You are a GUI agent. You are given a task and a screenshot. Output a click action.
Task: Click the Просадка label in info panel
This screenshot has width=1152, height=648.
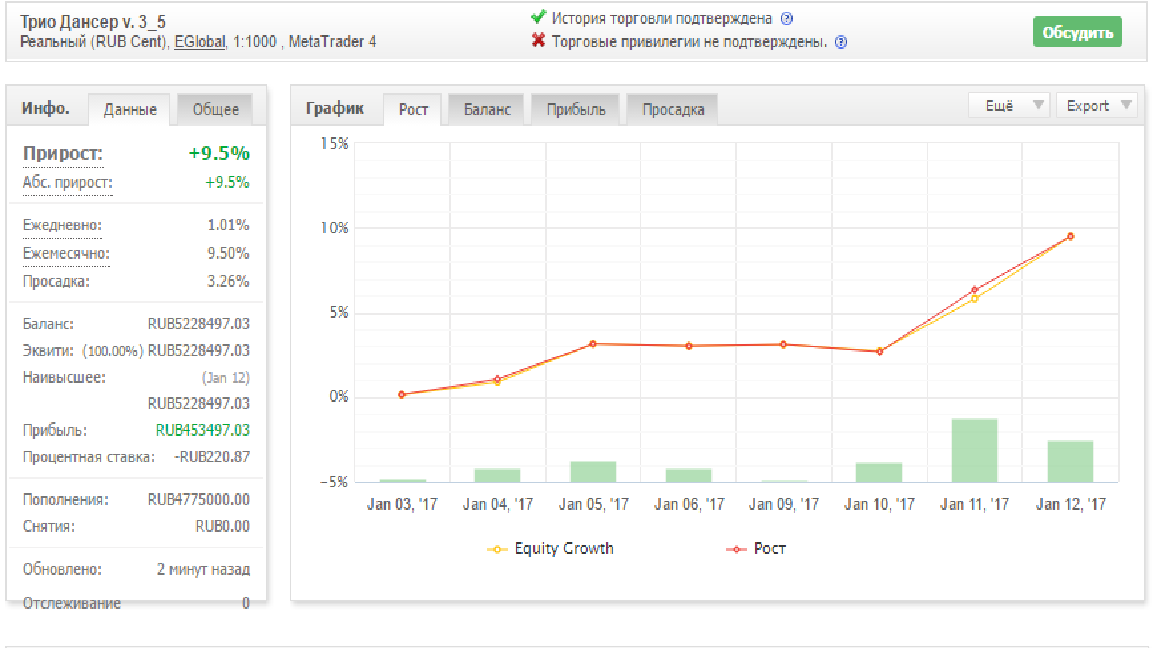[x=56, y=281]
